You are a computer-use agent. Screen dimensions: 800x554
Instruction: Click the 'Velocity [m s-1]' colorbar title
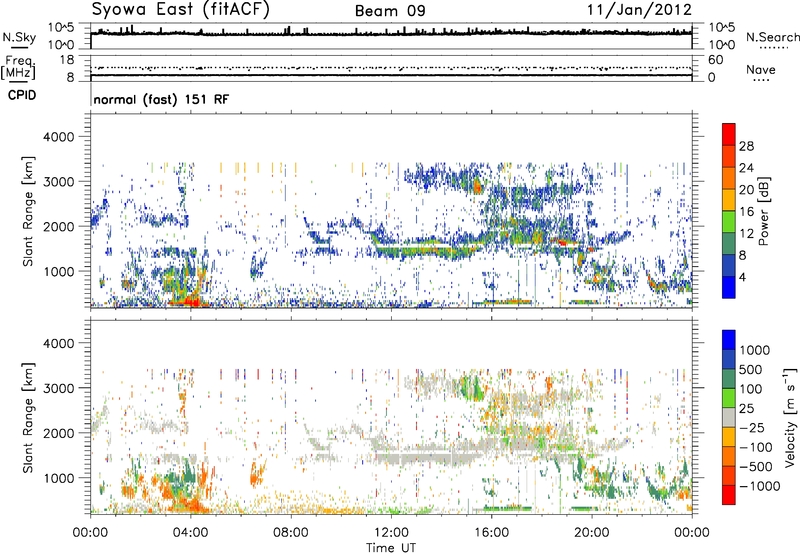790,417
